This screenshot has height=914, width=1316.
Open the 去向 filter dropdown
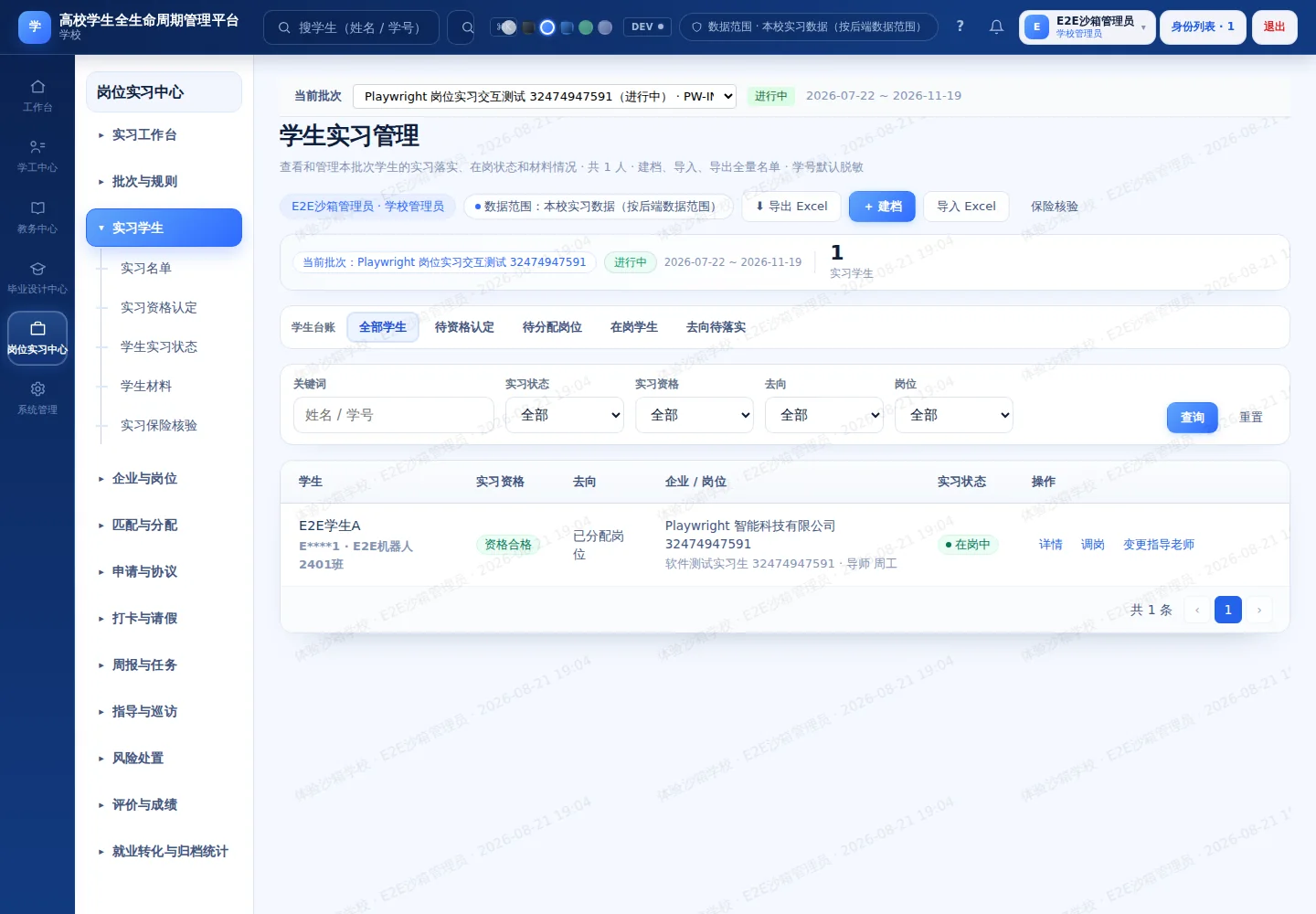824,415
